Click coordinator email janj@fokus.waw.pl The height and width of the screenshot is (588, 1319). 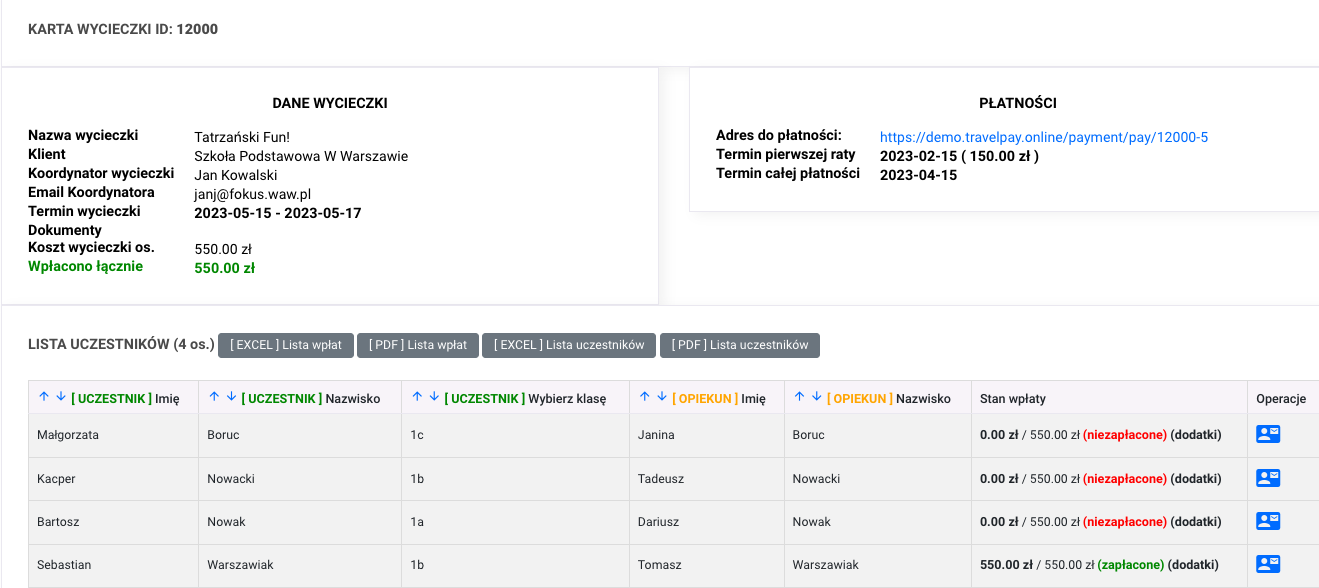point(254,194)
